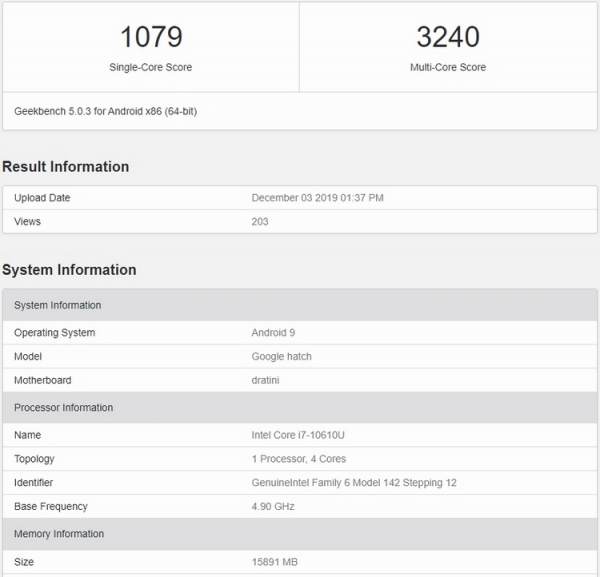600x577 pixels.
Task: Select the 4.90 GHz base frequency value
Action: point(274,507)
